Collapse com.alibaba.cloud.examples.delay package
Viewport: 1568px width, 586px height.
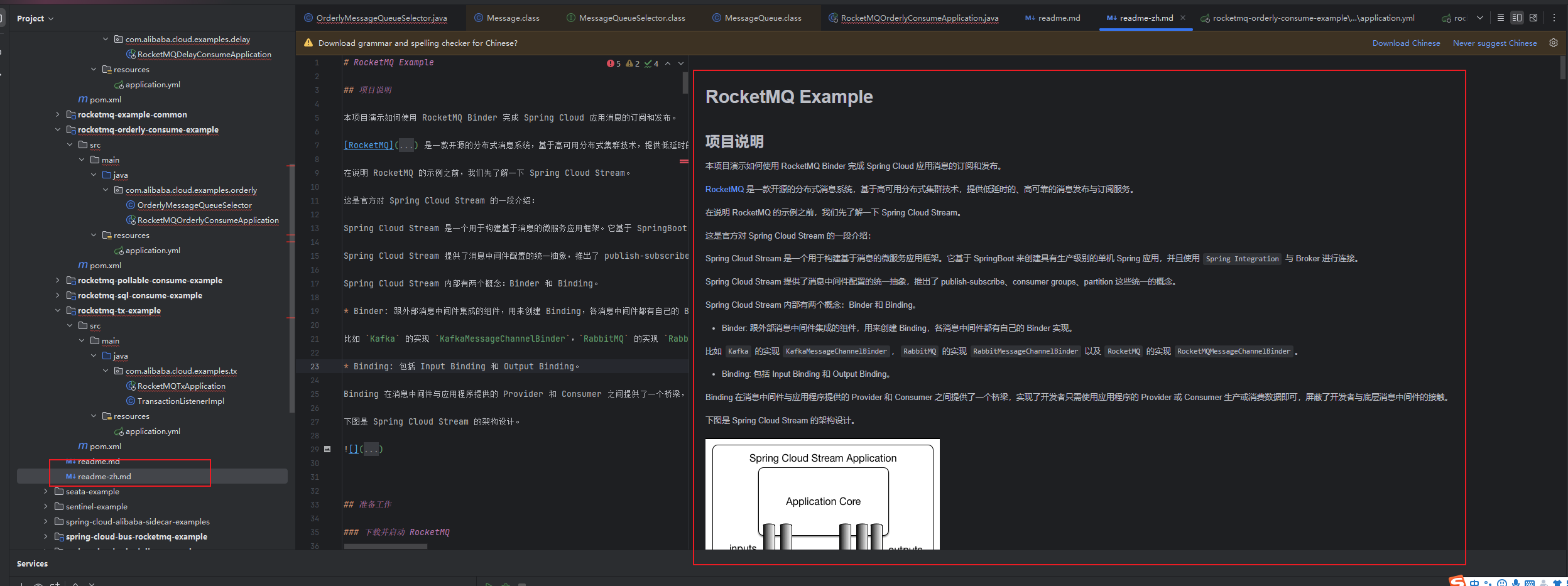pos(106,39)
